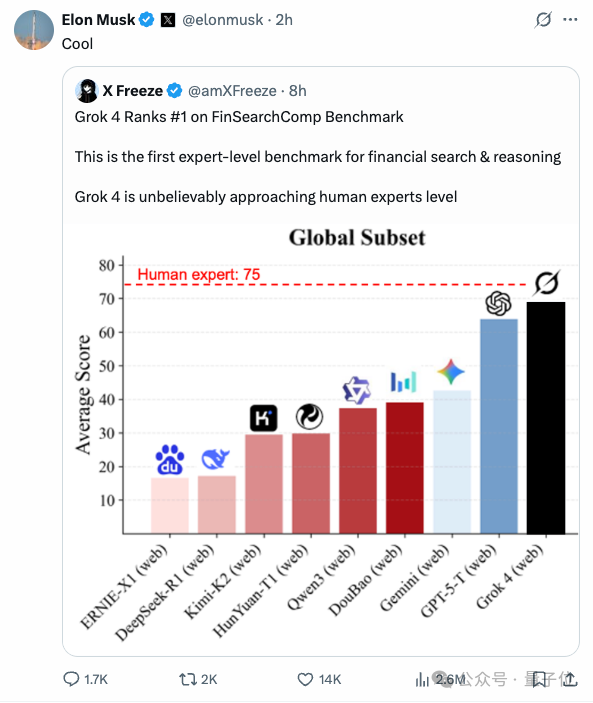This screenshot has height=703, width=593.
Task: Open the quoted post's 8h timestamp
Action: [298, 91]
